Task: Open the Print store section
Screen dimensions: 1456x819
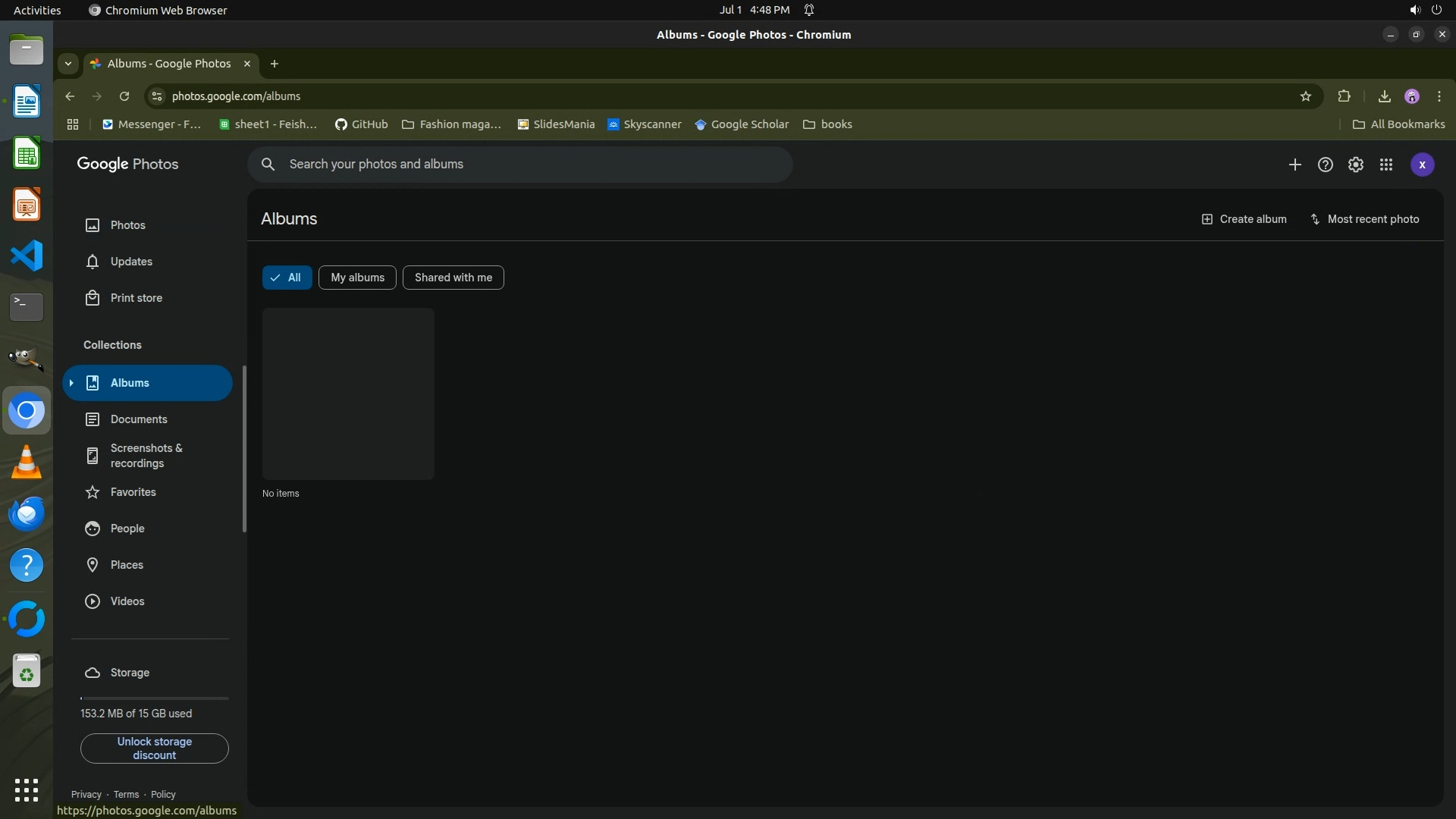Action: [x=136, y=298]
